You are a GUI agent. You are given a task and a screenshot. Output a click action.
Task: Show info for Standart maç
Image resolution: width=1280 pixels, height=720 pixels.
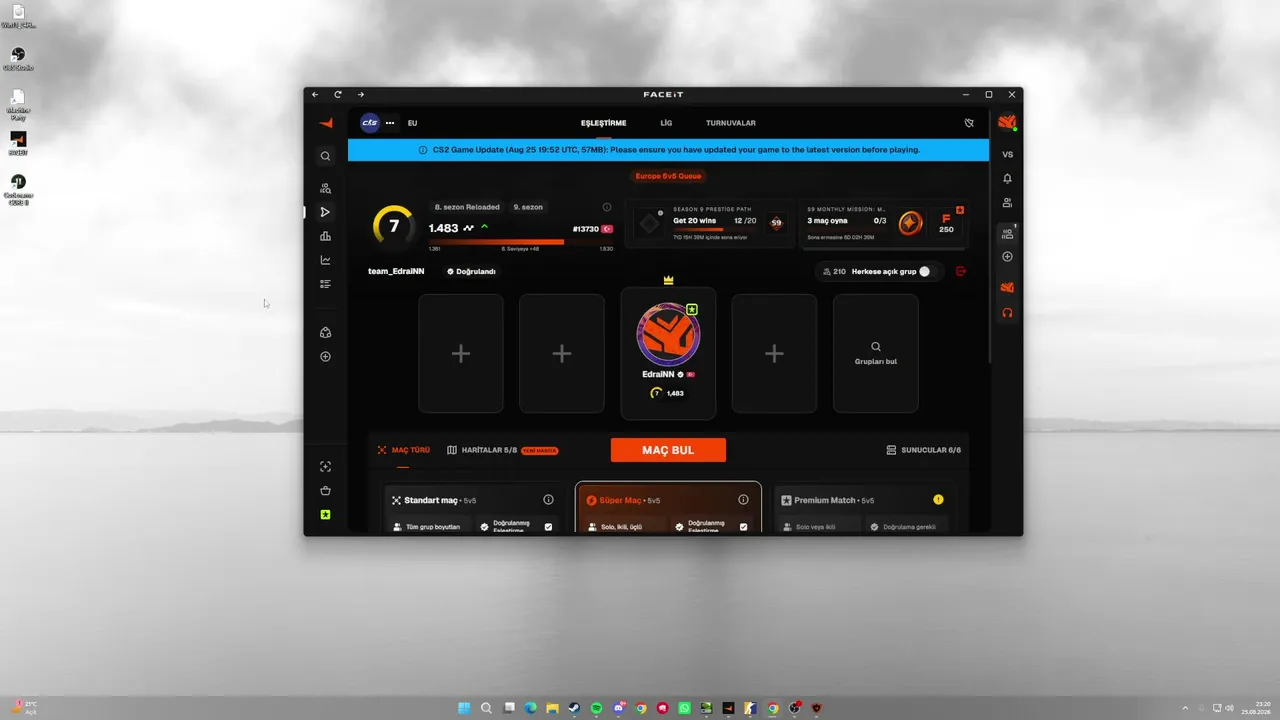point(548,500)
